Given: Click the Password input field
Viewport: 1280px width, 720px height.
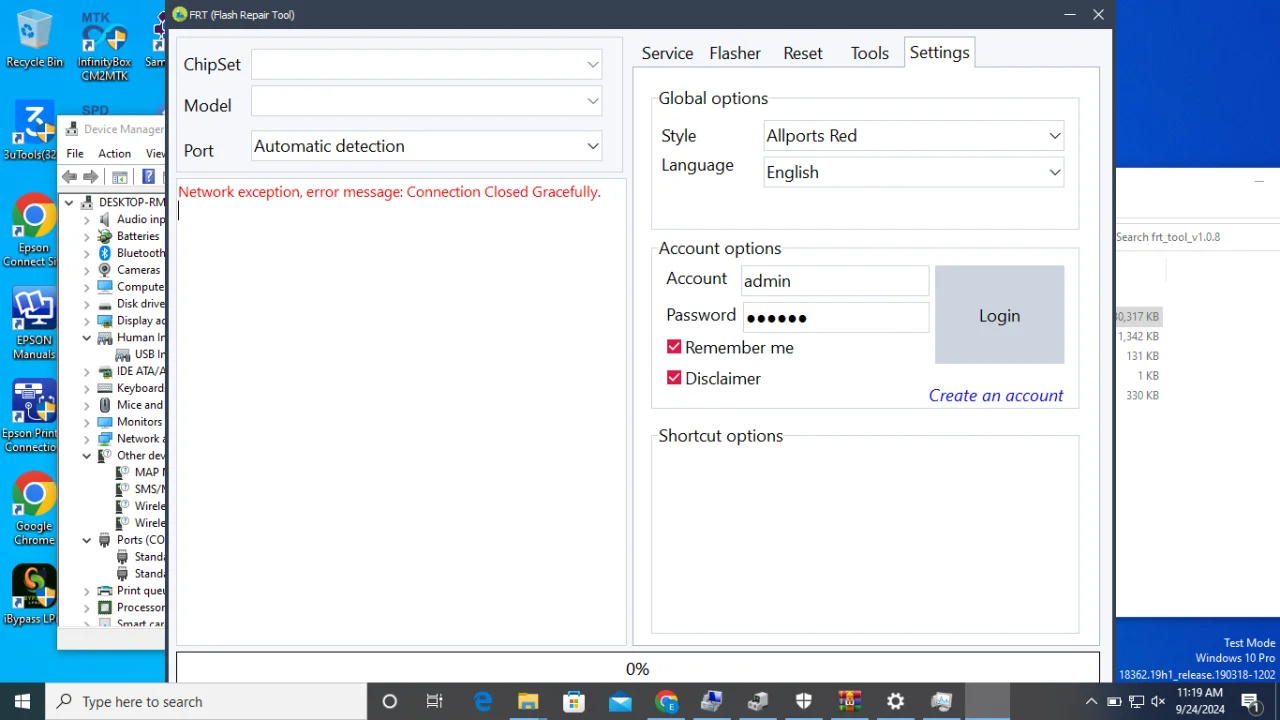Looking at the screenshot, I should (835, 317).
